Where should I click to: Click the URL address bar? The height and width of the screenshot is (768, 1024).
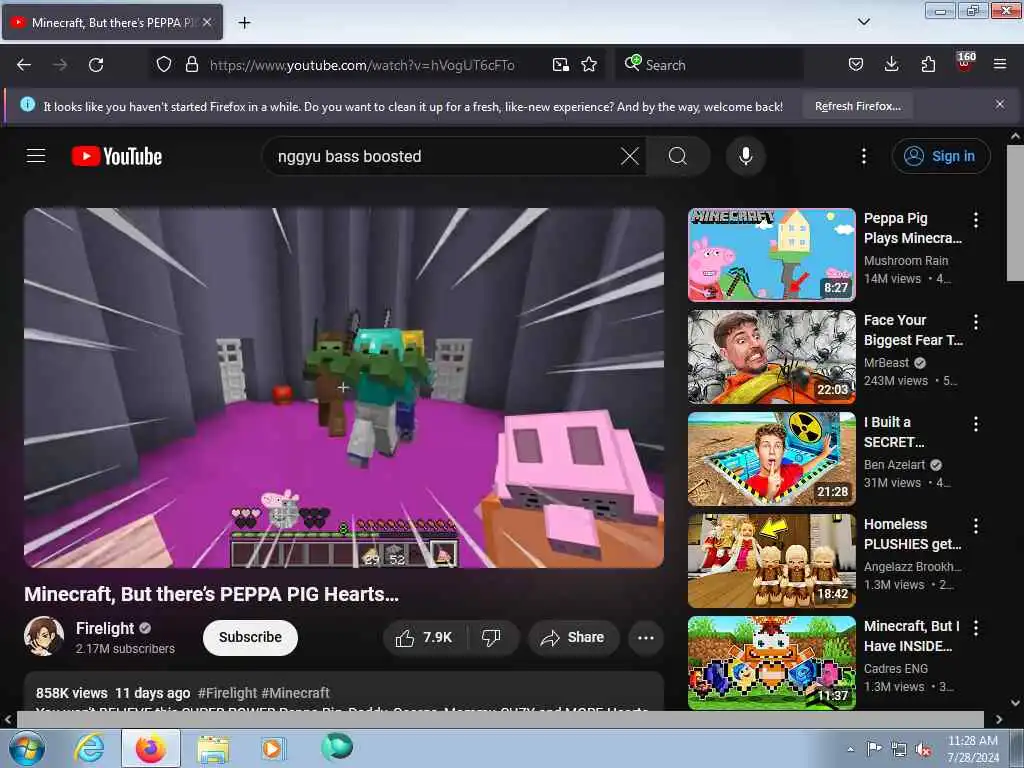362,65
